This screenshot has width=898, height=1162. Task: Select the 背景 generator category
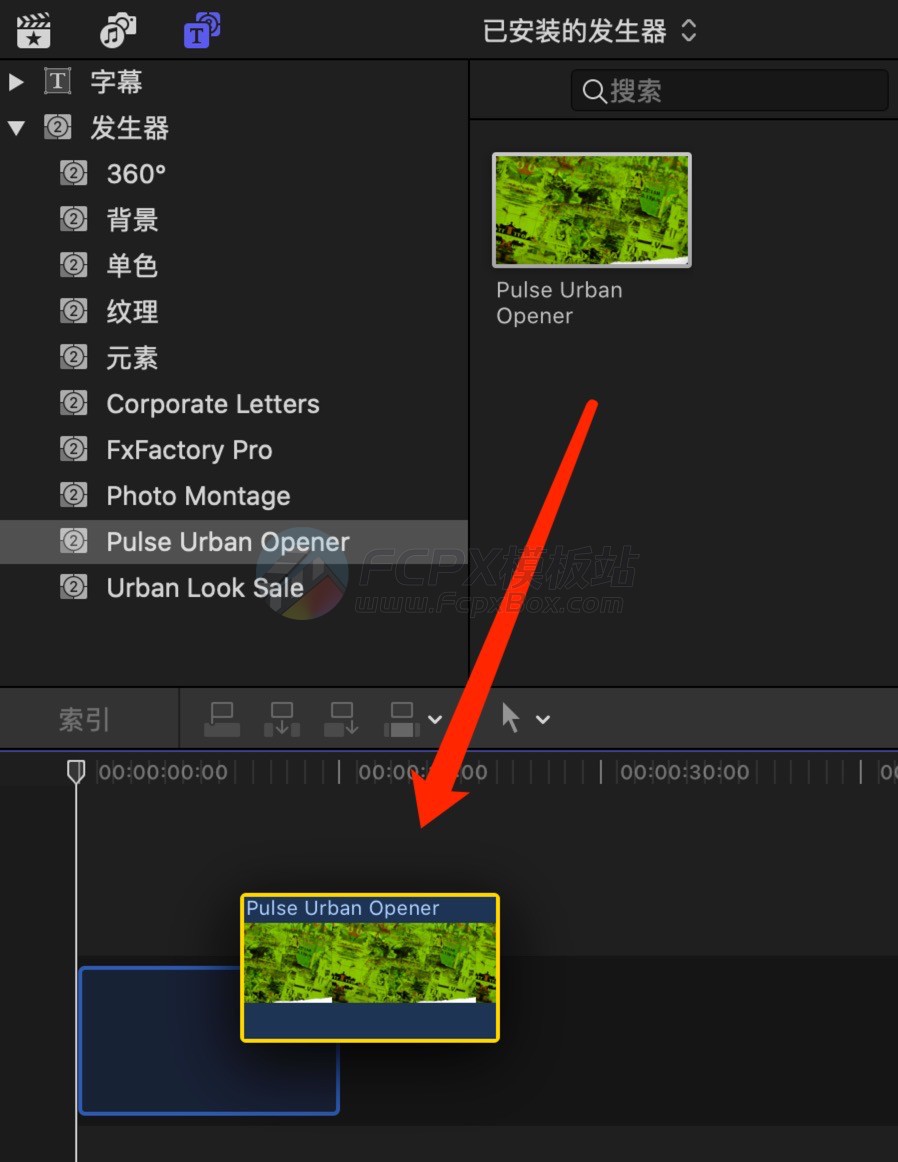click(133, 220)
